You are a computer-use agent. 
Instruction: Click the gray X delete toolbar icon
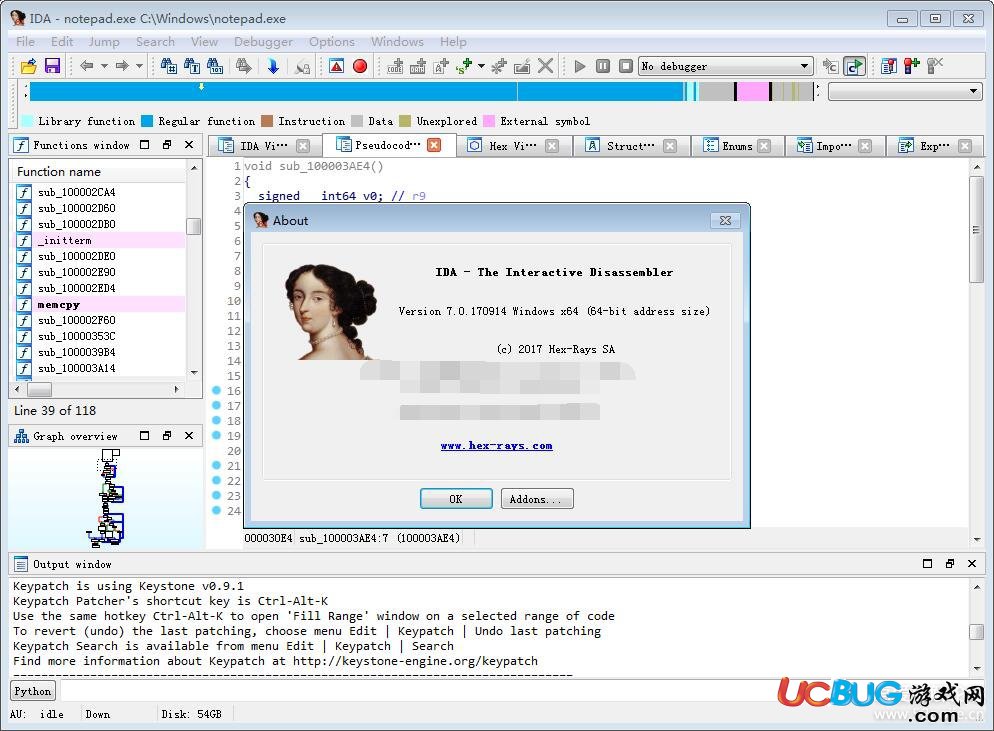click(545, 66)
